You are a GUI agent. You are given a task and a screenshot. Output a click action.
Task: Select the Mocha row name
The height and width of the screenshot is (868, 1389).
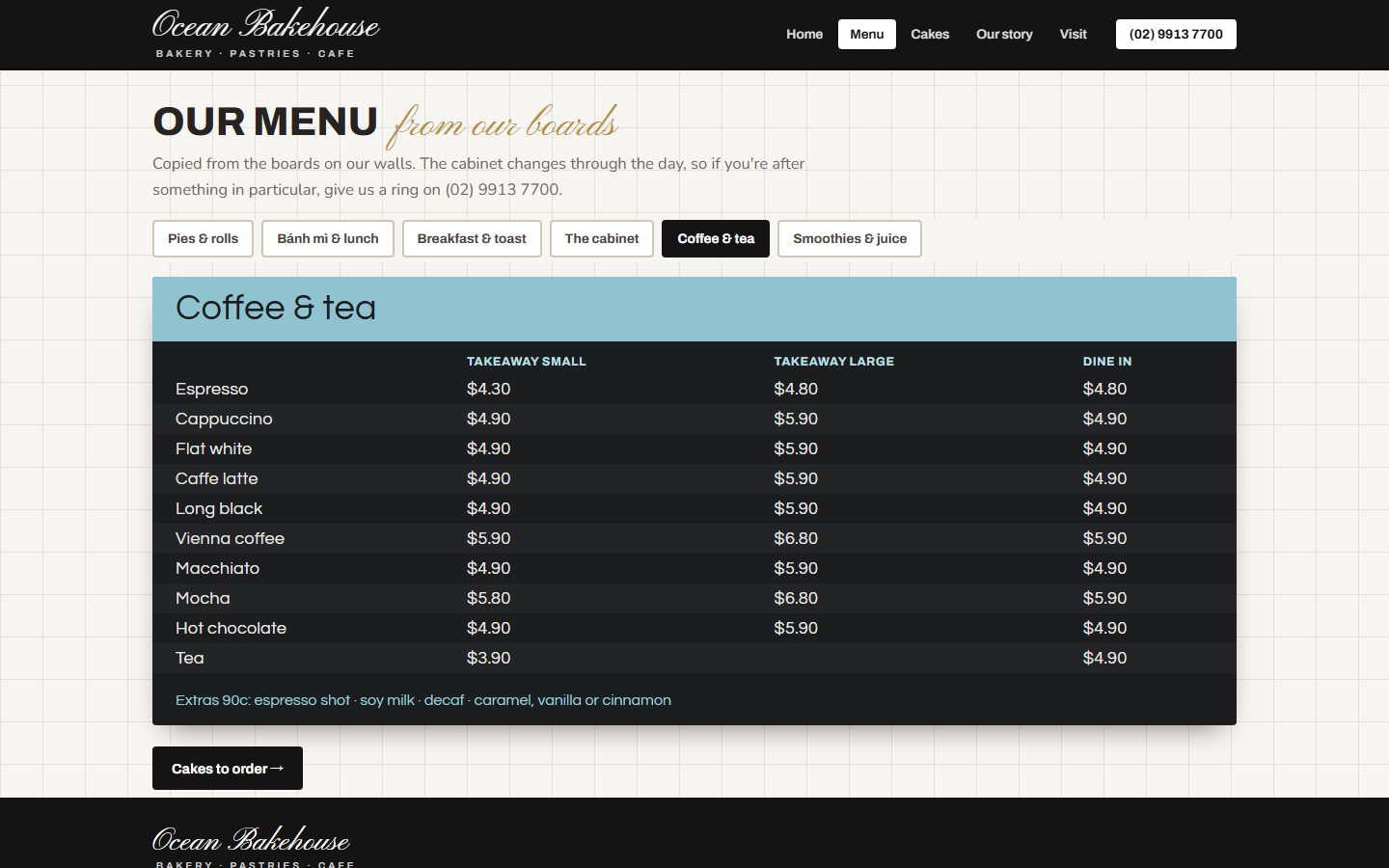click(203, 598)
